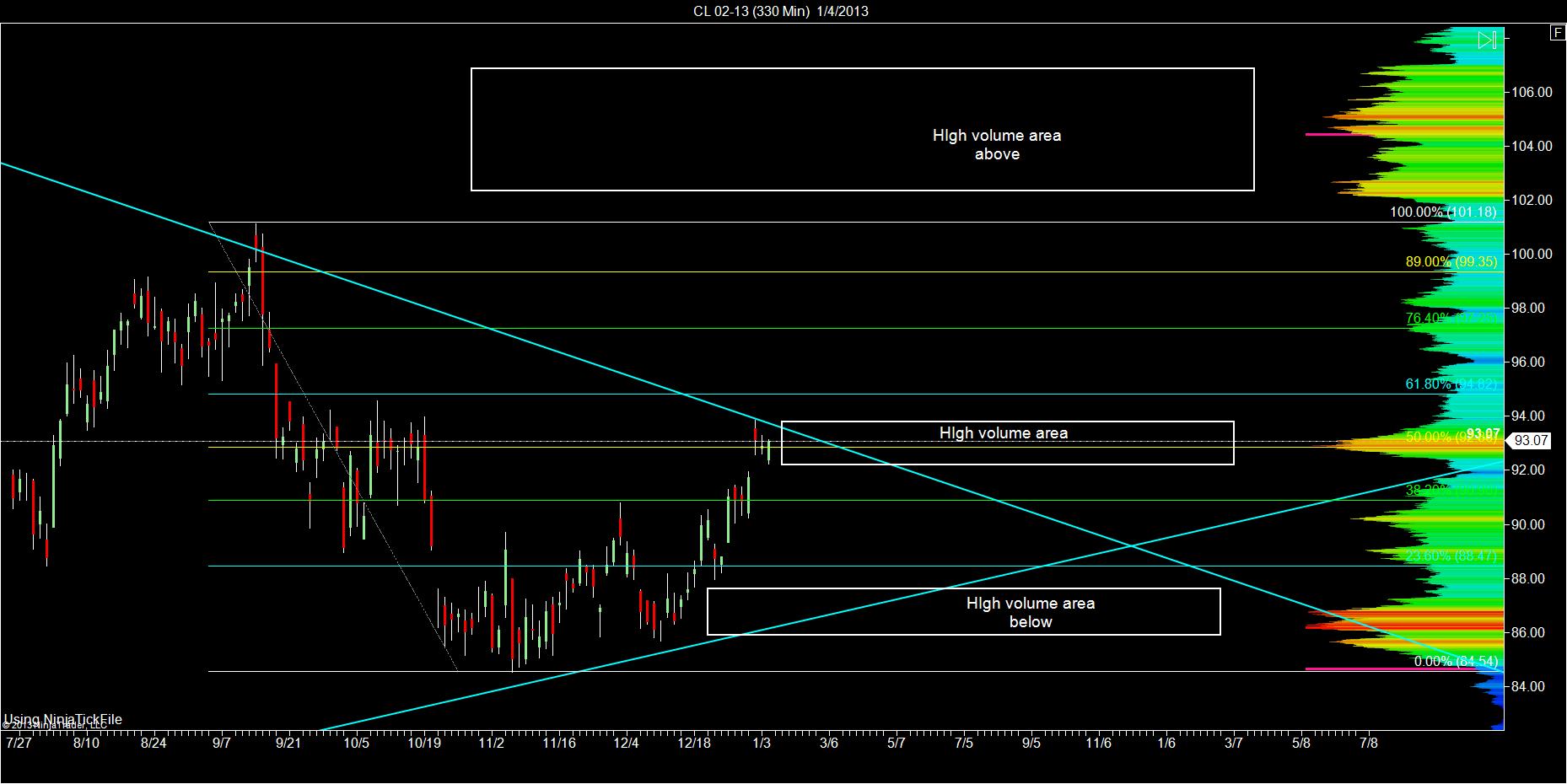This screenshot has width=1567, height=784.
Task: Click the 3/6 date on time axis
Action: [x=829, y=743]
